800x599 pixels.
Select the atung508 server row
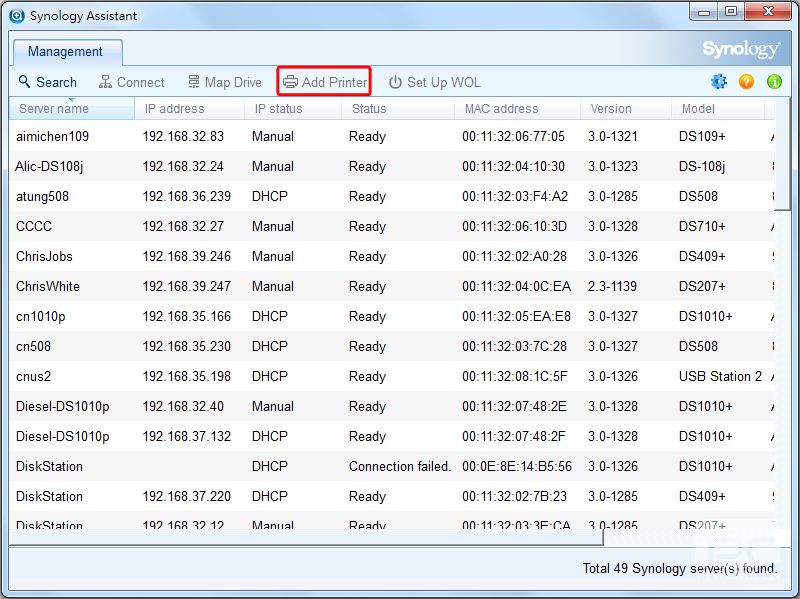point(391,196)
